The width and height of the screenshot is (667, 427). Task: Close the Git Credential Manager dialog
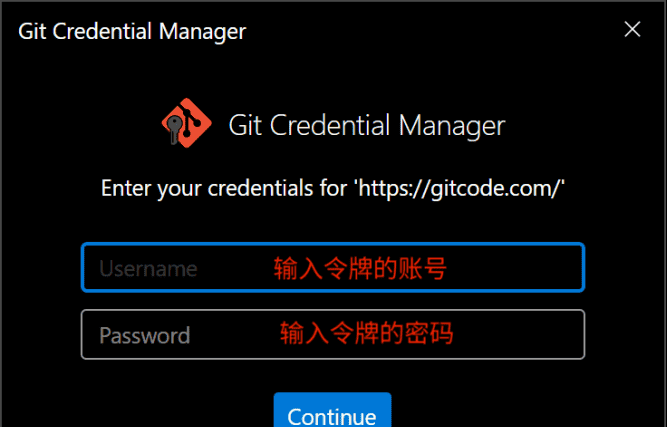point(632,29)
